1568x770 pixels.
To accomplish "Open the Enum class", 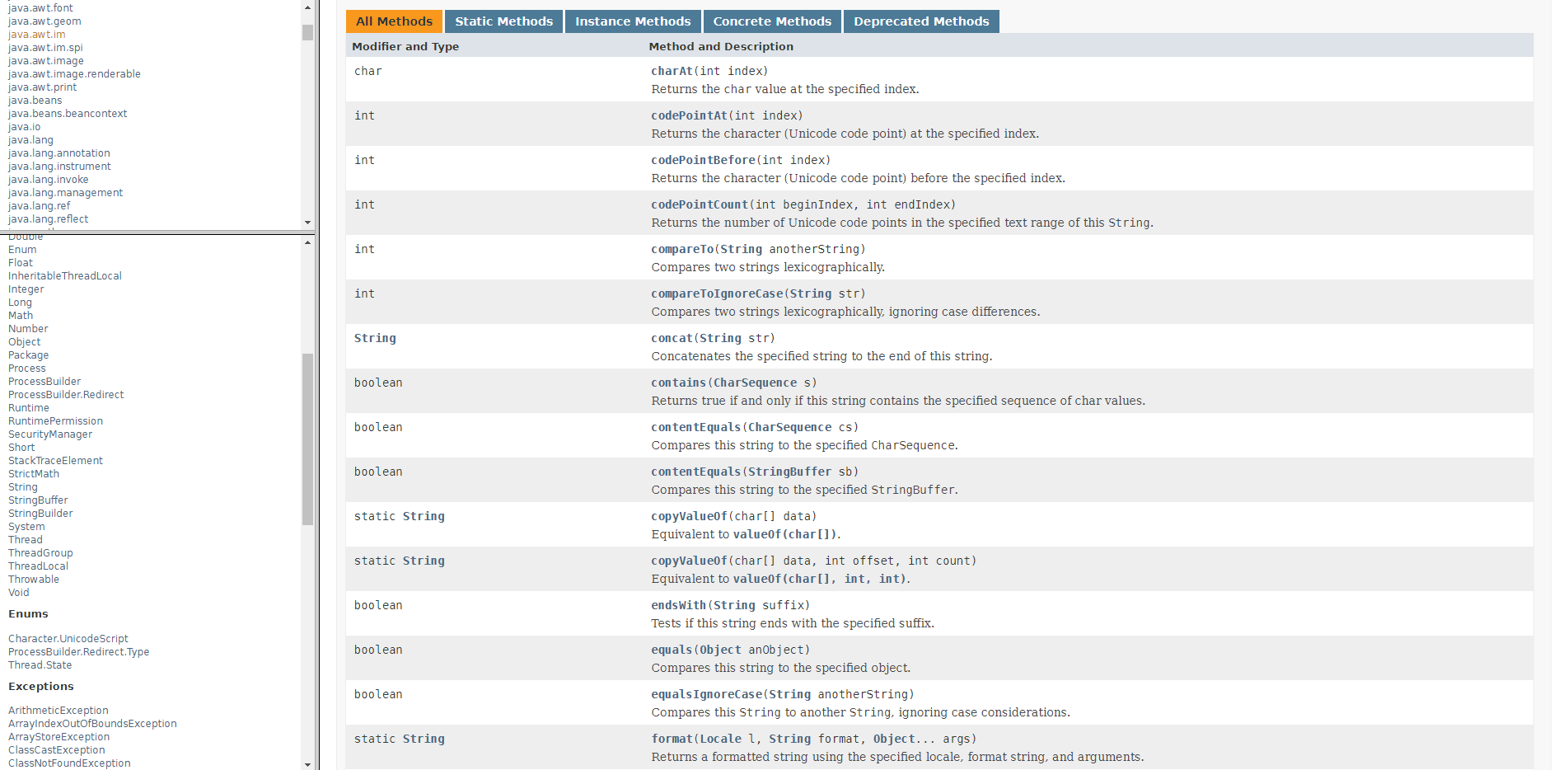I will [22, 250].
